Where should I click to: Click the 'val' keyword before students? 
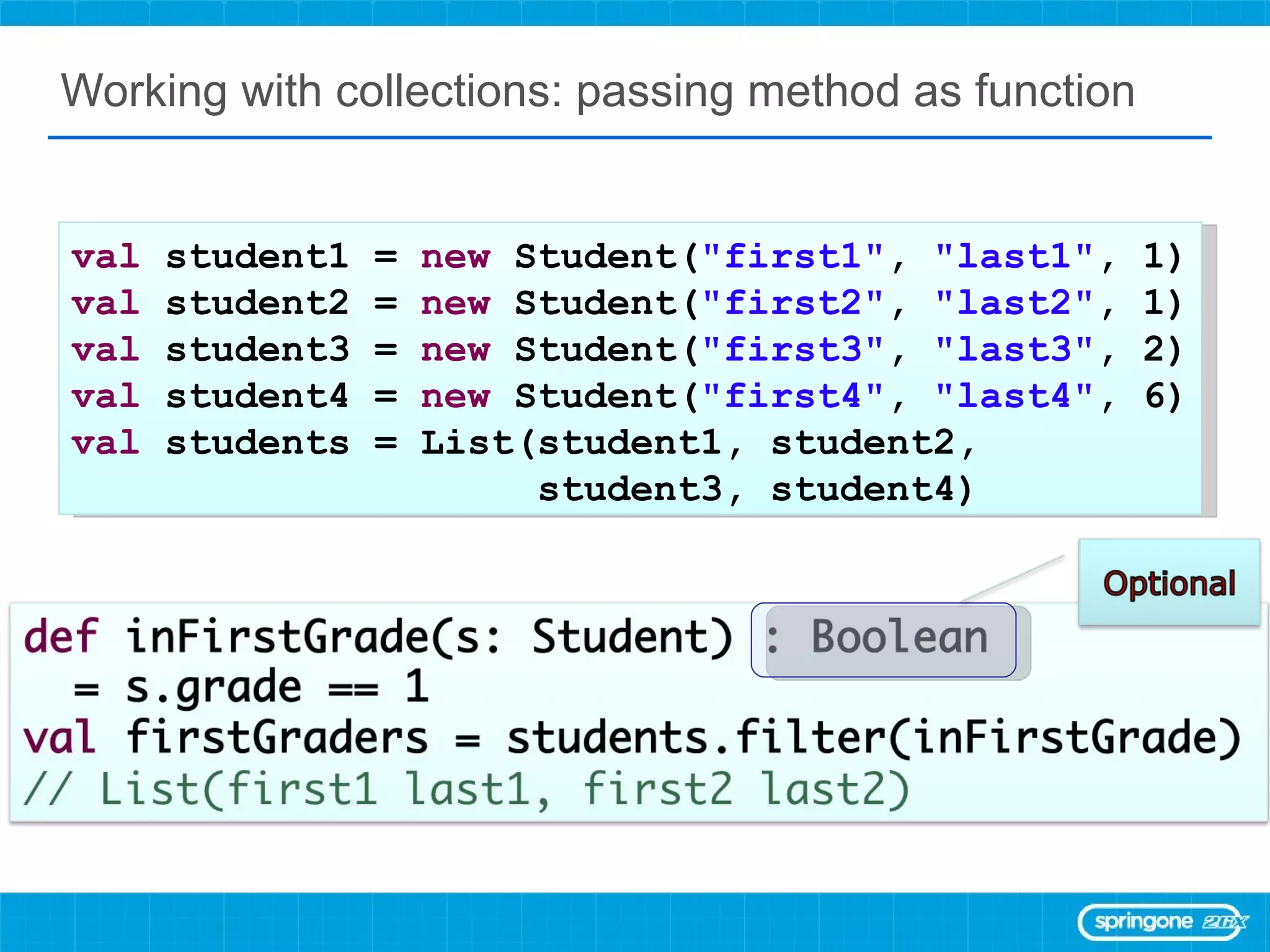(105, 443)
